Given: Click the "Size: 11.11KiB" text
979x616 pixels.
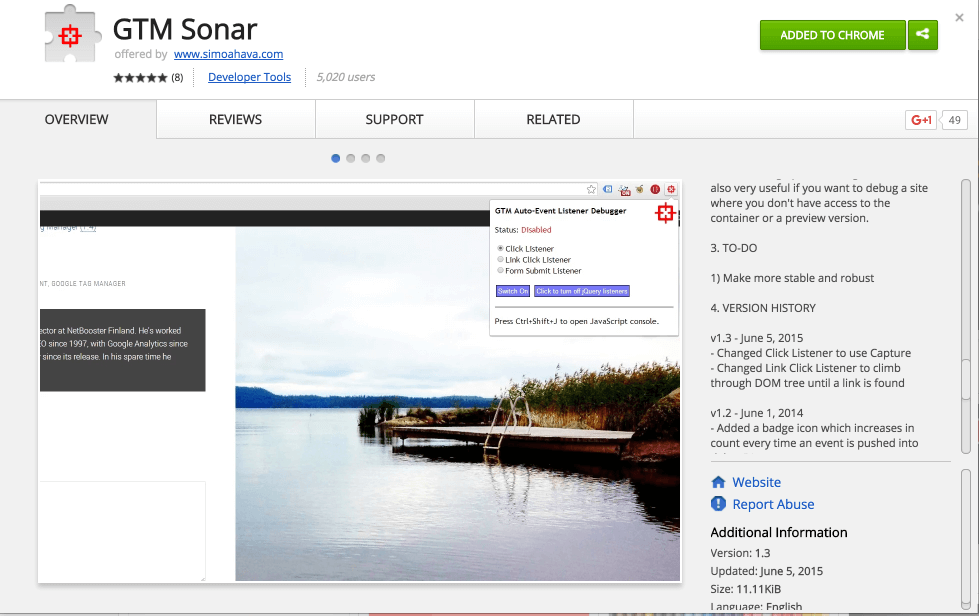Looking at the screenshot, I should [745, 589].
